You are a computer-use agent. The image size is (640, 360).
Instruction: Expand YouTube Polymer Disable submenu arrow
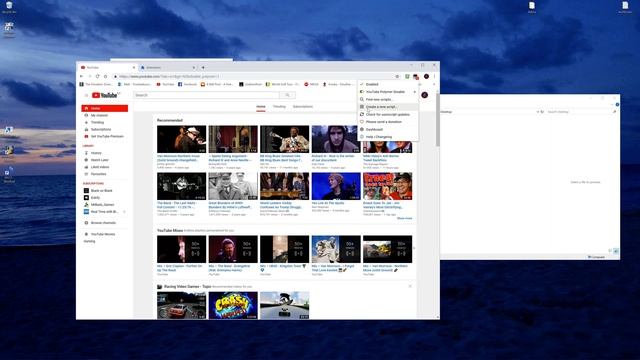coord(415,92)
